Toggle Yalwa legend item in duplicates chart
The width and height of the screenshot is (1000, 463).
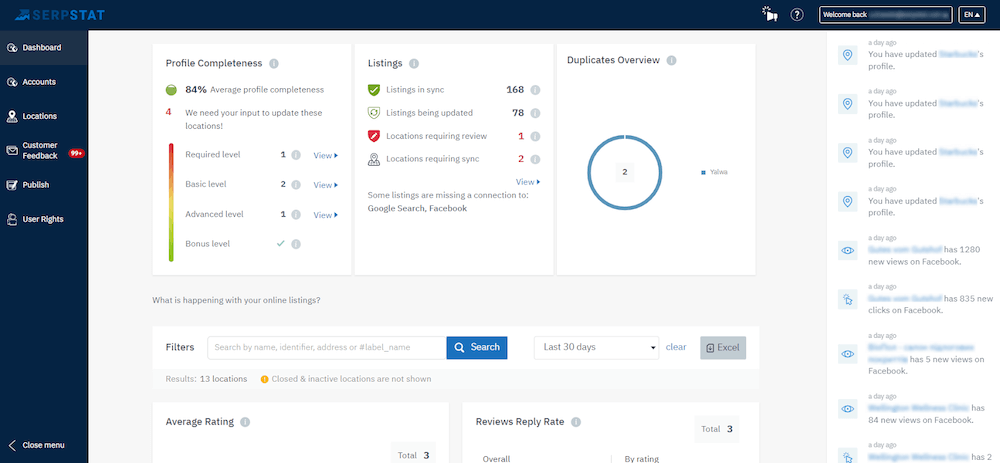[x=714, y=172]
